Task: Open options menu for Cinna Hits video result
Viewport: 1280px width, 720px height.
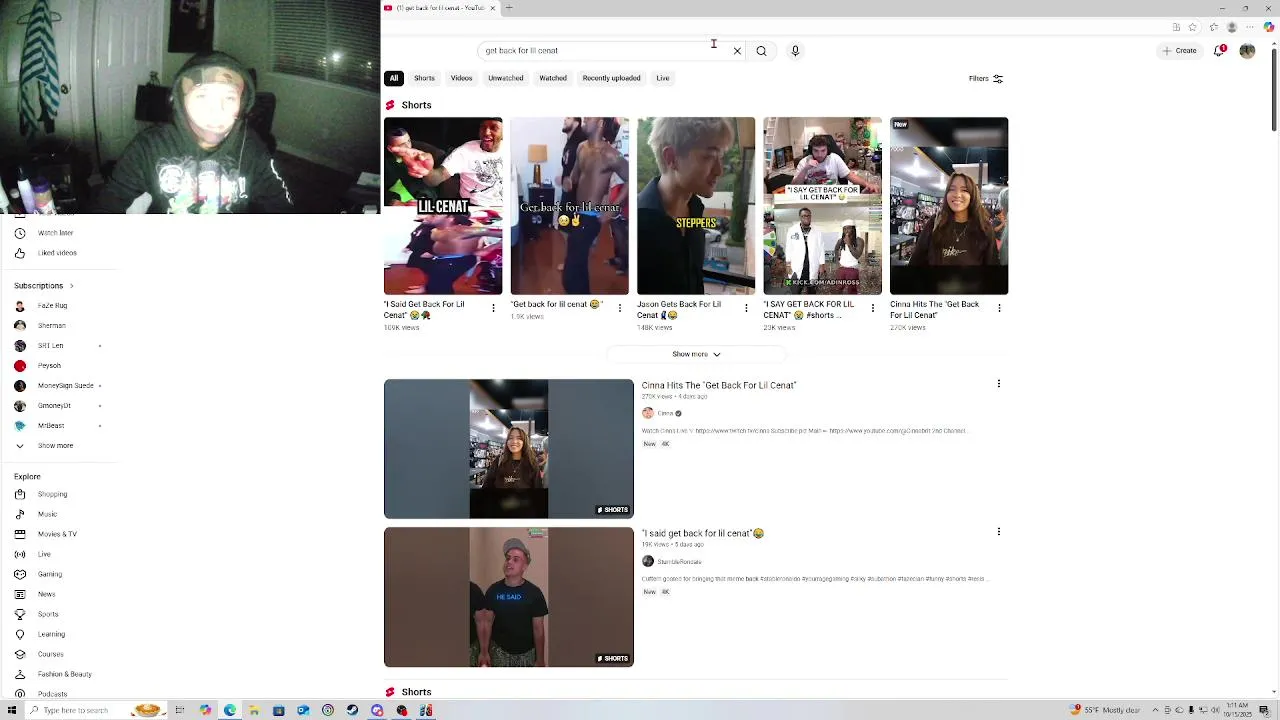Action: point(998,384)
